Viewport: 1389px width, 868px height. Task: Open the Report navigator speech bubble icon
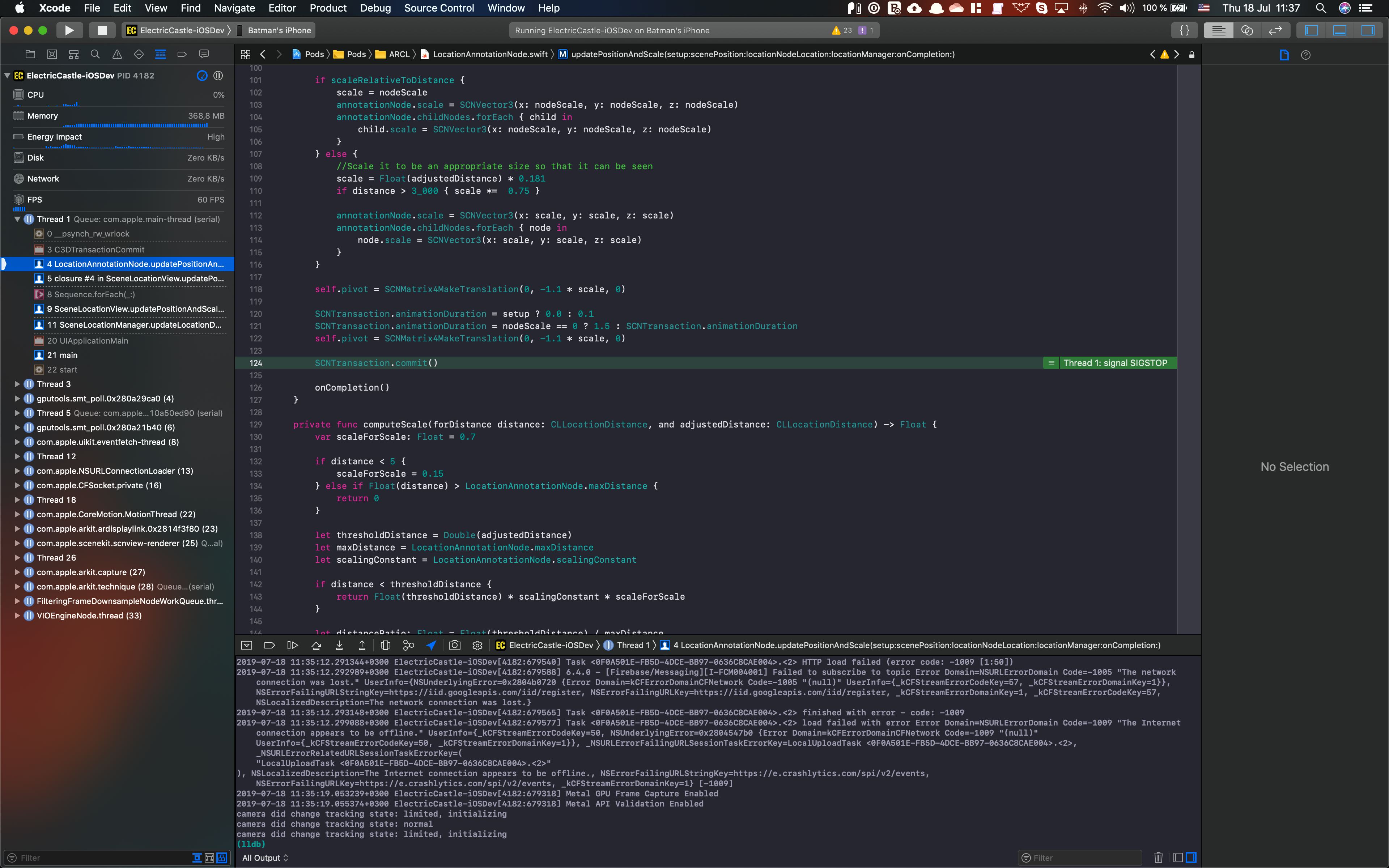click(x=204, y=54)
